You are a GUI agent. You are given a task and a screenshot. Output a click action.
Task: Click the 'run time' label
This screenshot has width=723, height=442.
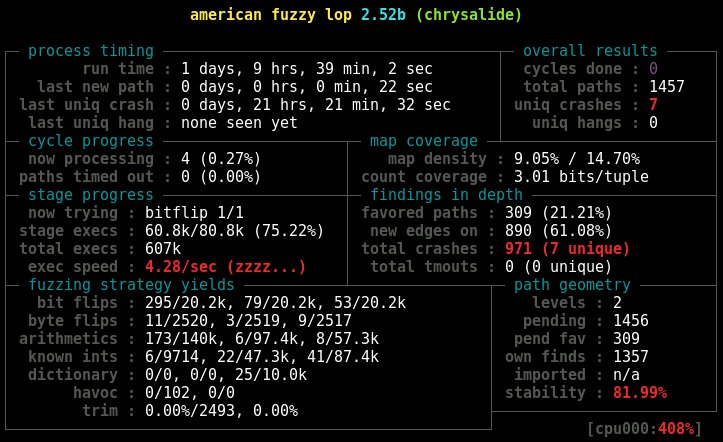118,69
